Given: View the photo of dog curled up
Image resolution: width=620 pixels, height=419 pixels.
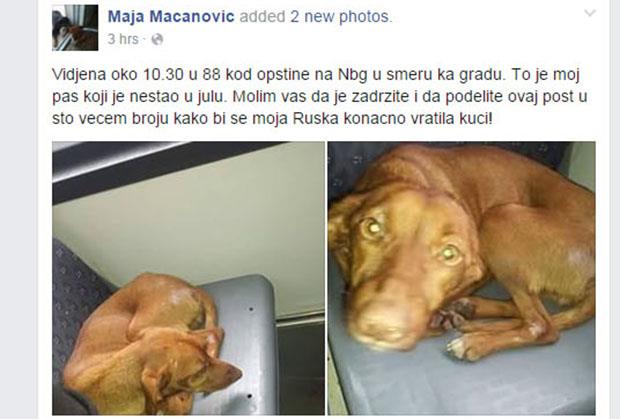Looking at the screenshot, I should [x=188, y=278].
